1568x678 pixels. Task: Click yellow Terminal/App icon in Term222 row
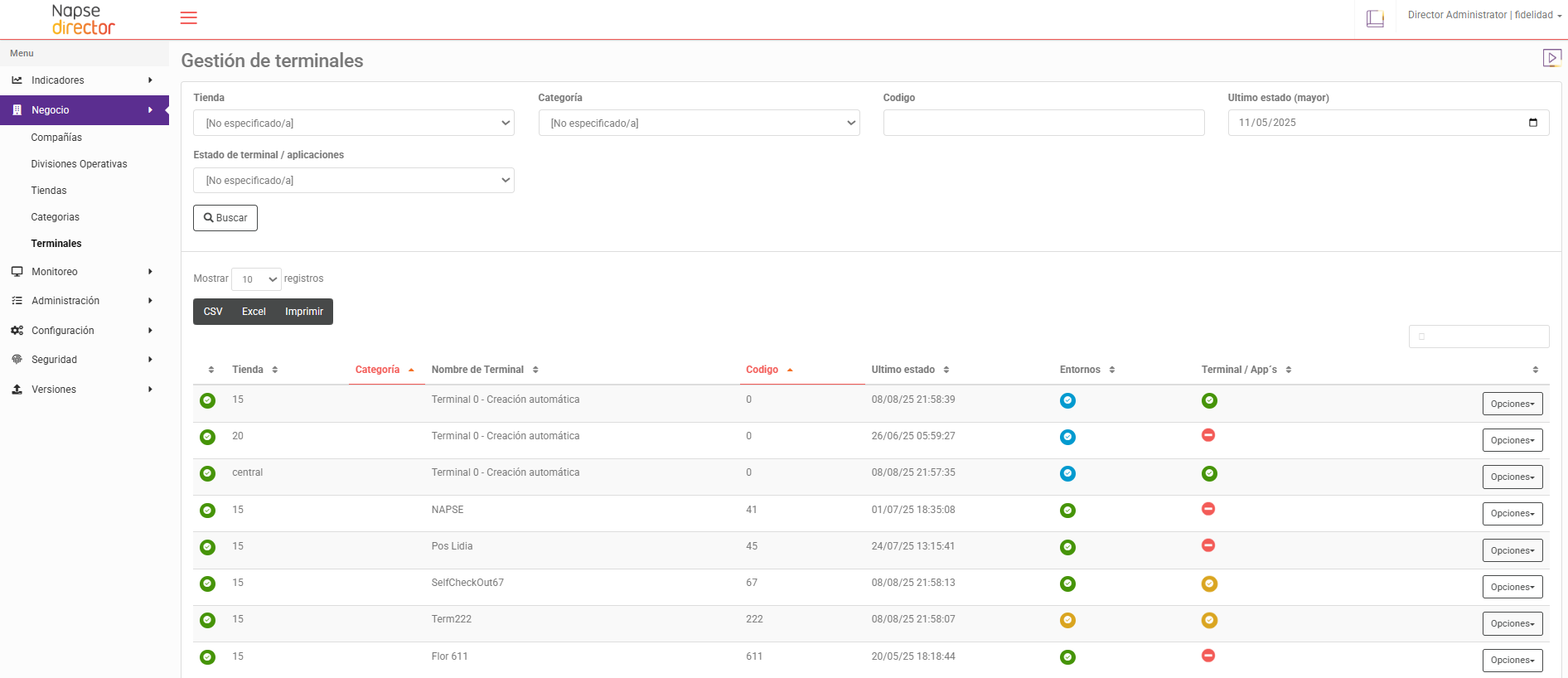click(1209, 620)
